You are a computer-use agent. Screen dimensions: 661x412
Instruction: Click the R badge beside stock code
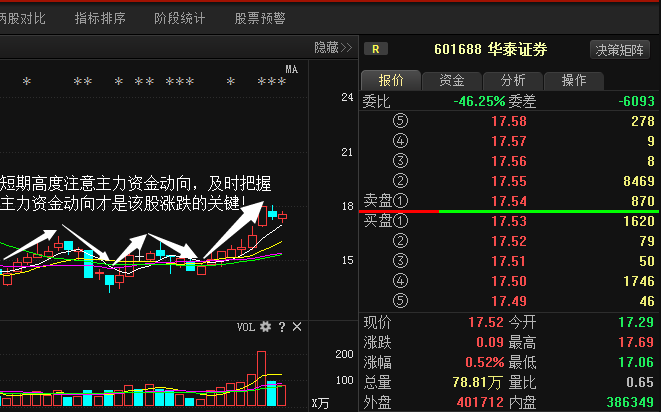pos(375,48)
